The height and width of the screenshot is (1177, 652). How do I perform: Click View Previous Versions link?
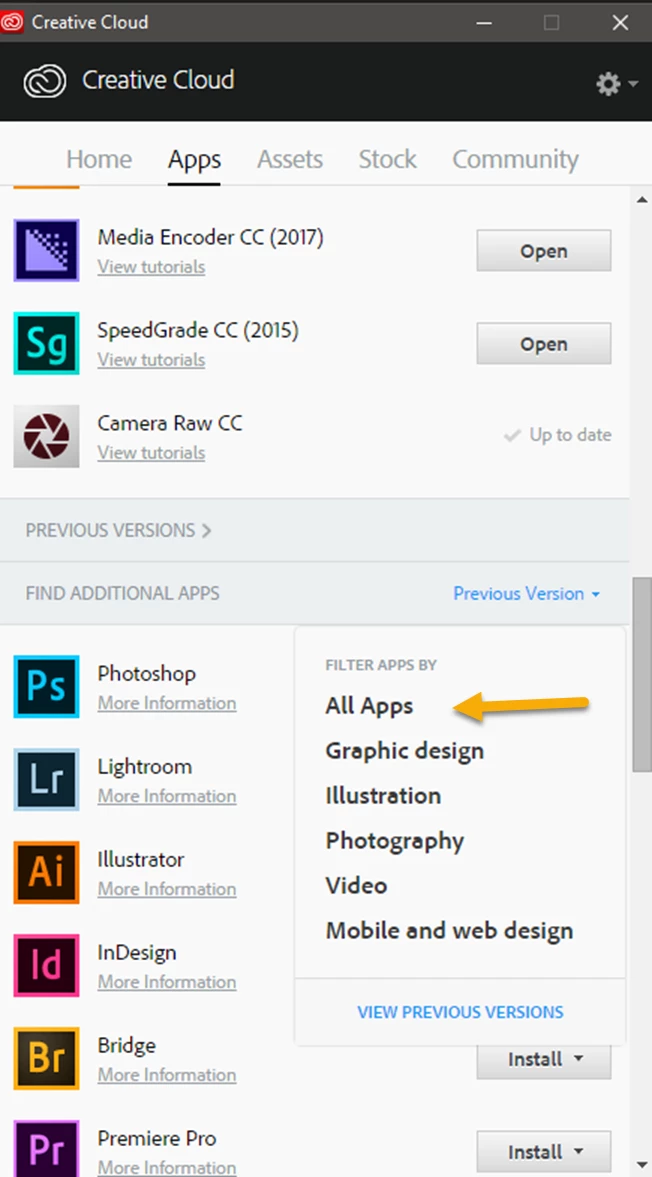click(x=460, y=1012)
